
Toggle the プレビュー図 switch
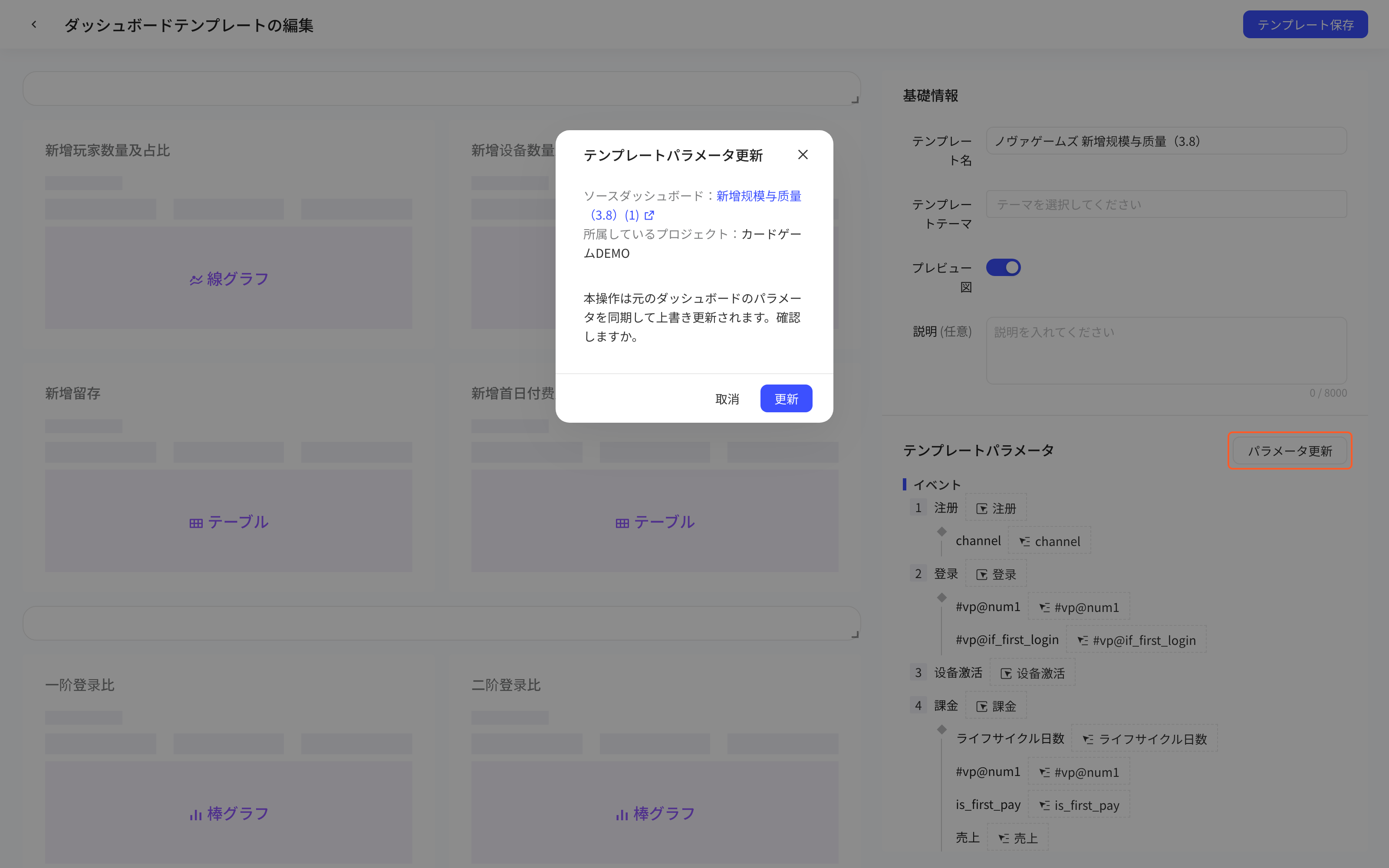(x=1003, y=267)
